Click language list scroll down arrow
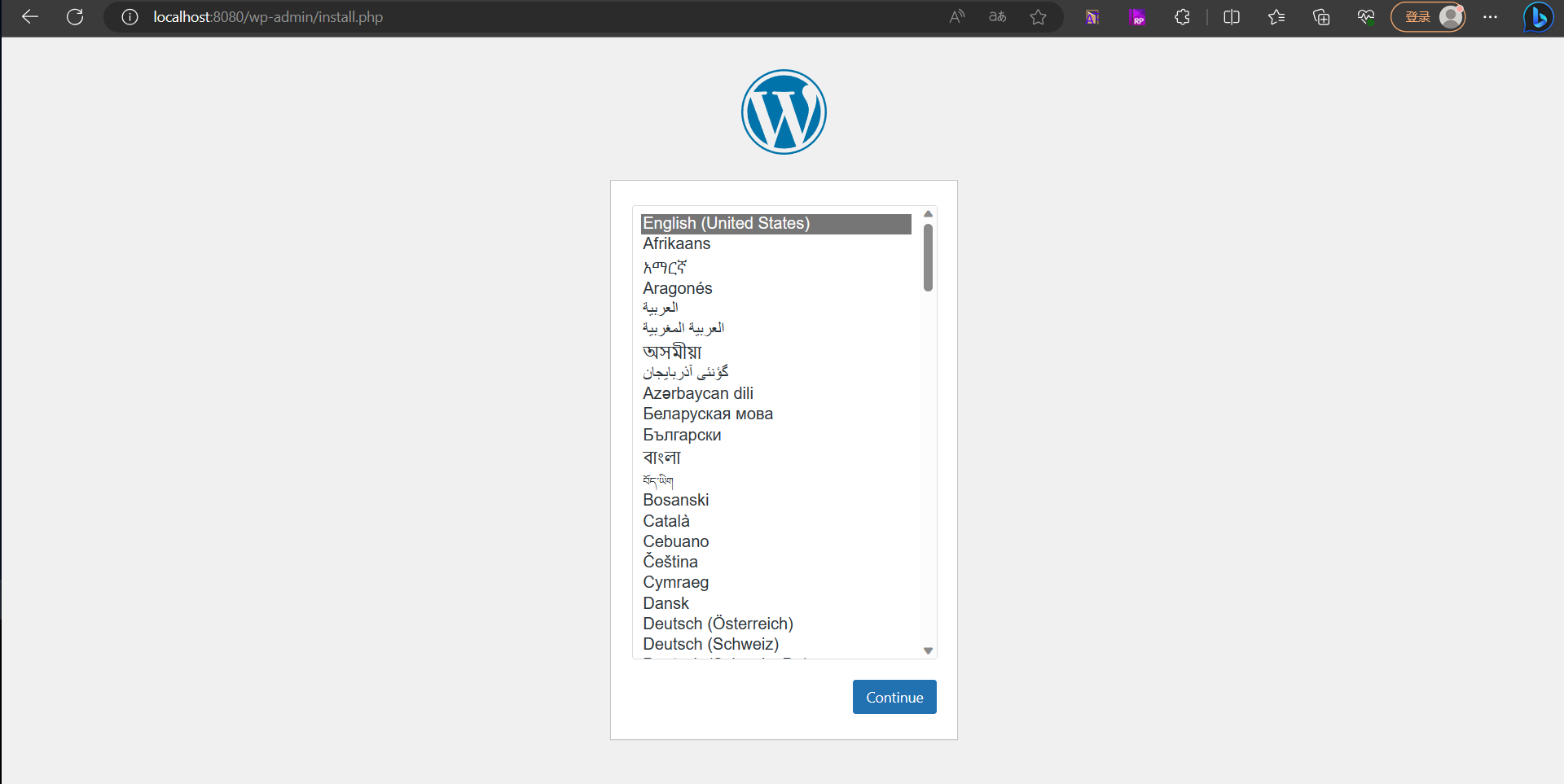The width and height of the screenshot is (1564, 784). pyautogui.click(x=928, y=650)
